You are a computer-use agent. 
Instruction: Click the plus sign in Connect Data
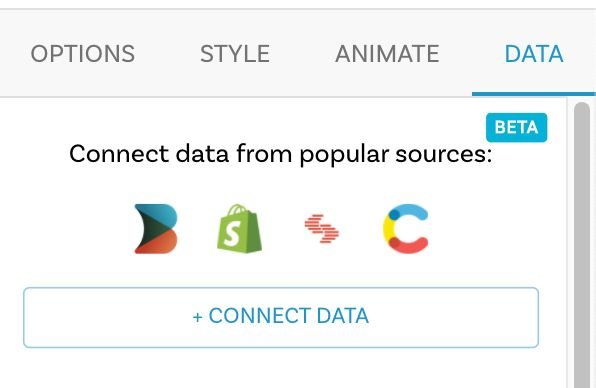(197, 317)
